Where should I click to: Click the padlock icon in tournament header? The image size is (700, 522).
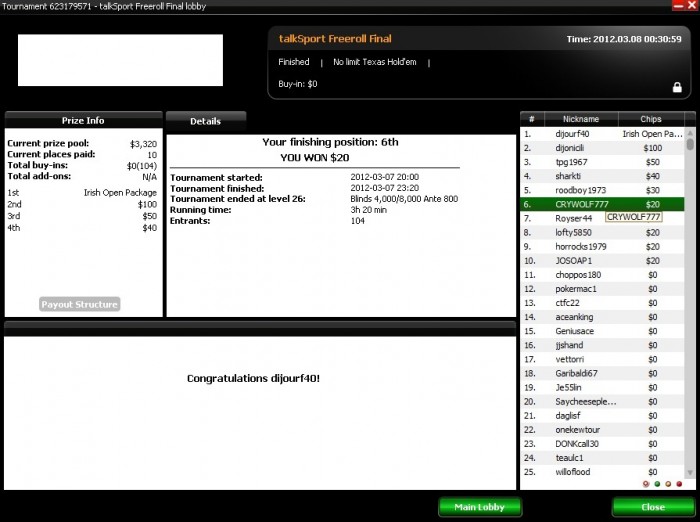677,87
